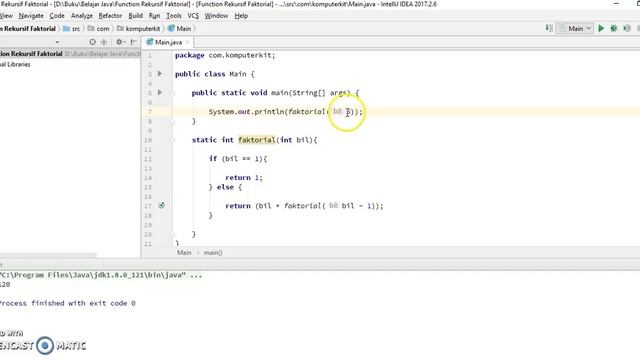640x360 pixels.
Task: Select External Libraries tree node
Action: pyautogui.click(x=15, y=64)
